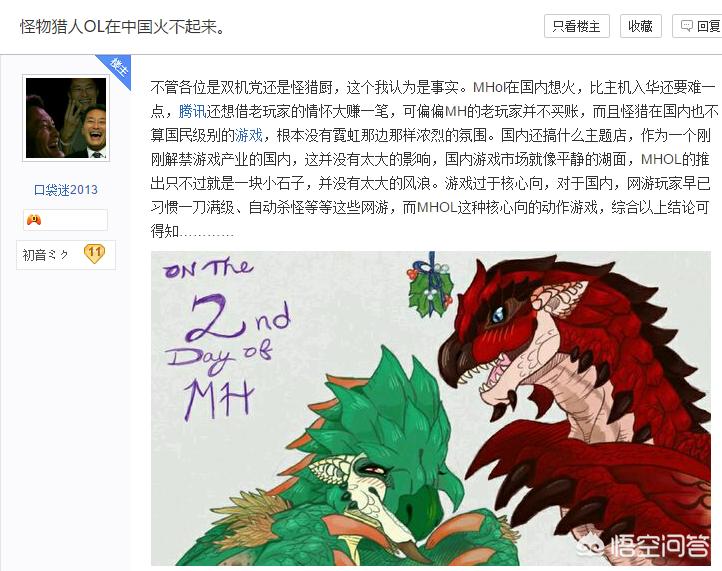Click the 2nd Day of MH handwriting

[227, 340]
